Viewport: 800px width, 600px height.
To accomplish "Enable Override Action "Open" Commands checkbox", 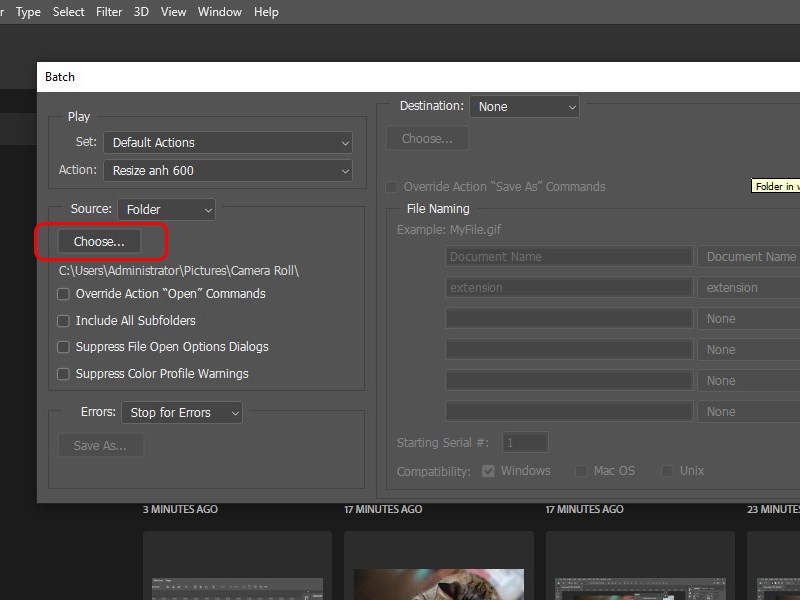I will pos(64,294).
